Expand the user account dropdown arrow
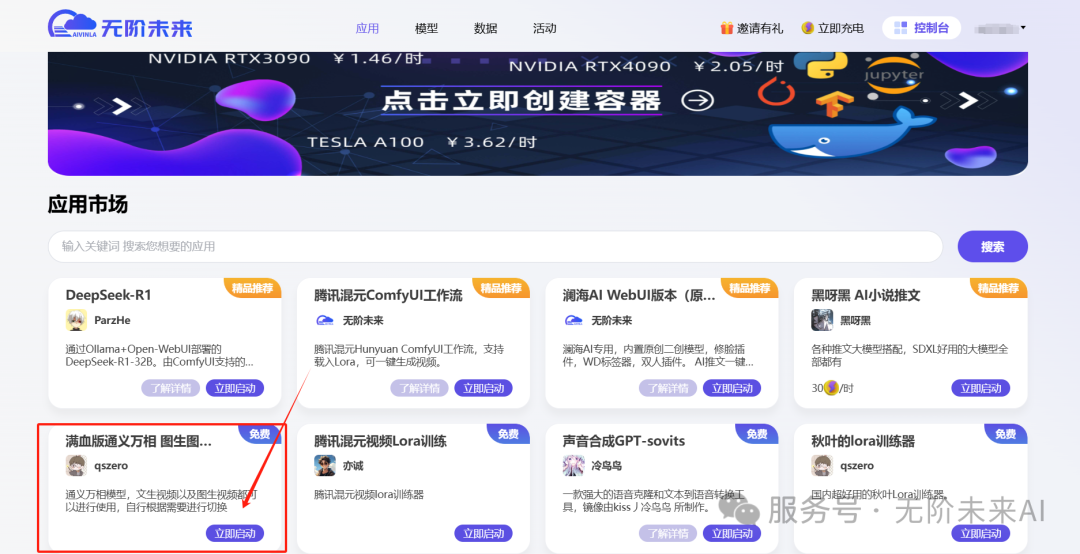Image resolution: width=1080 pixels, height=554 pixels. [1023, 28]
